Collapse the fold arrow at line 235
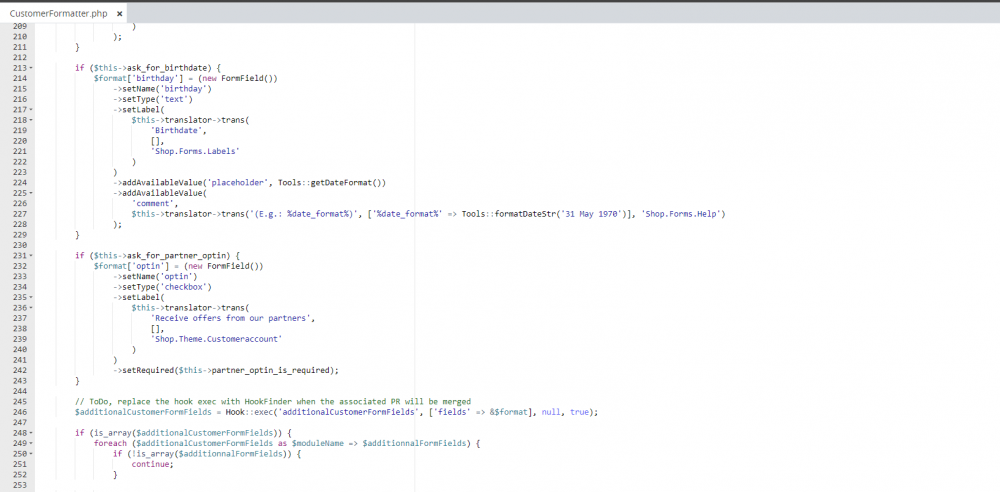 pos(31,297)
